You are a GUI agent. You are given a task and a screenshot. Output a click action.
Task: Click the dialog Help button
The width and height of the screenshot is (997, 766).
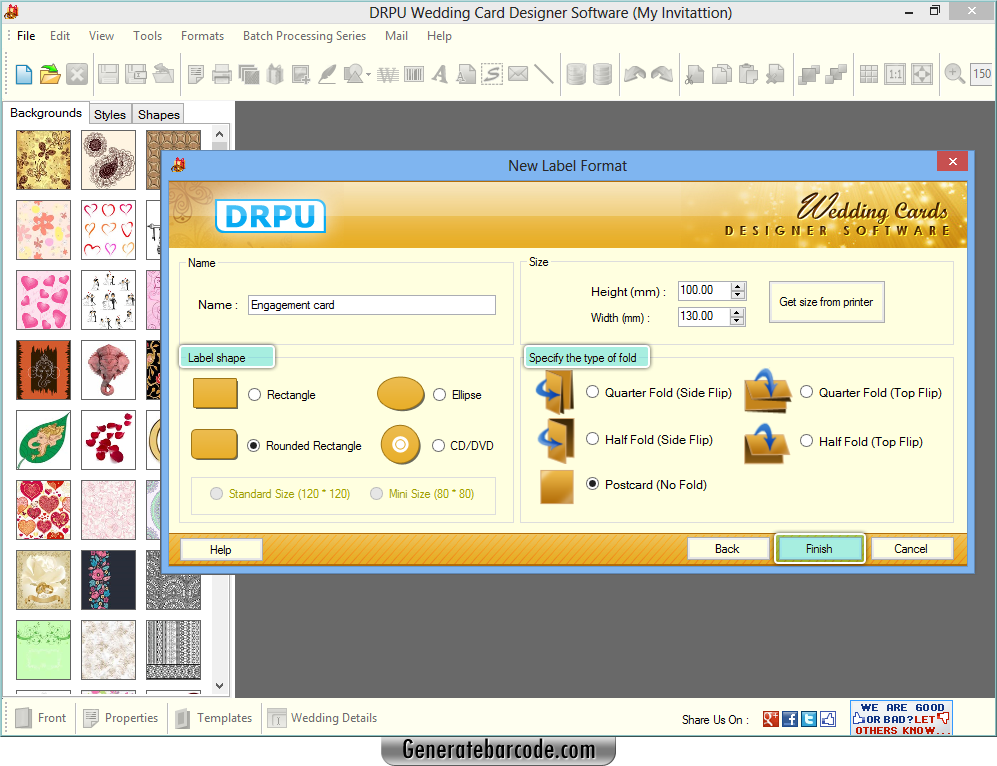(x=221, y=549)
